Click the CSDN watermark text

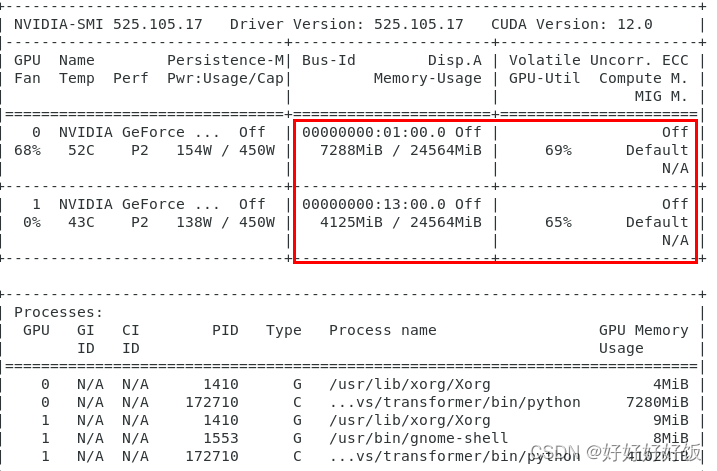[x=551, y=452]
